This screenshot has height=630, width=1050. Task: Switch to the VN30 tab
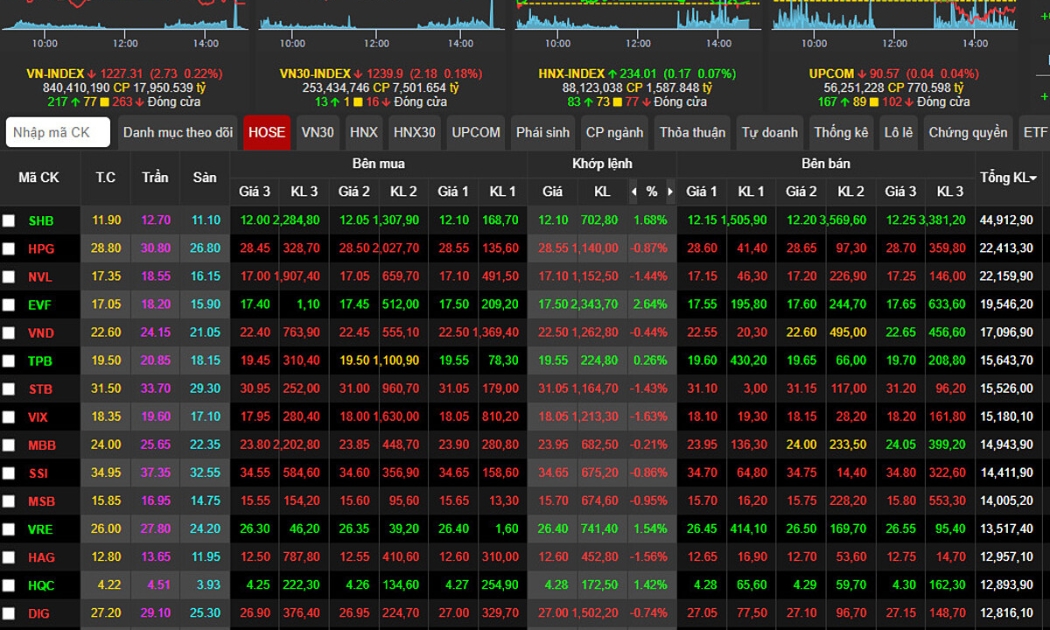pyautogui.click(x=317, y=132)
